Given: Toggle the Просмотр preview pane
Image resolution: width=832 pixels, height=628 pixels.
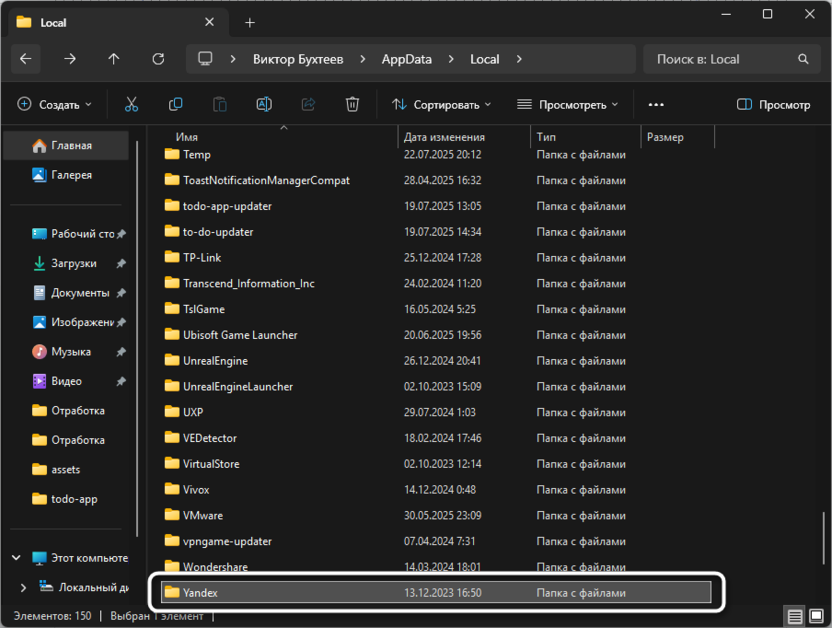Looking at the screenshot, I should (773, 104).
